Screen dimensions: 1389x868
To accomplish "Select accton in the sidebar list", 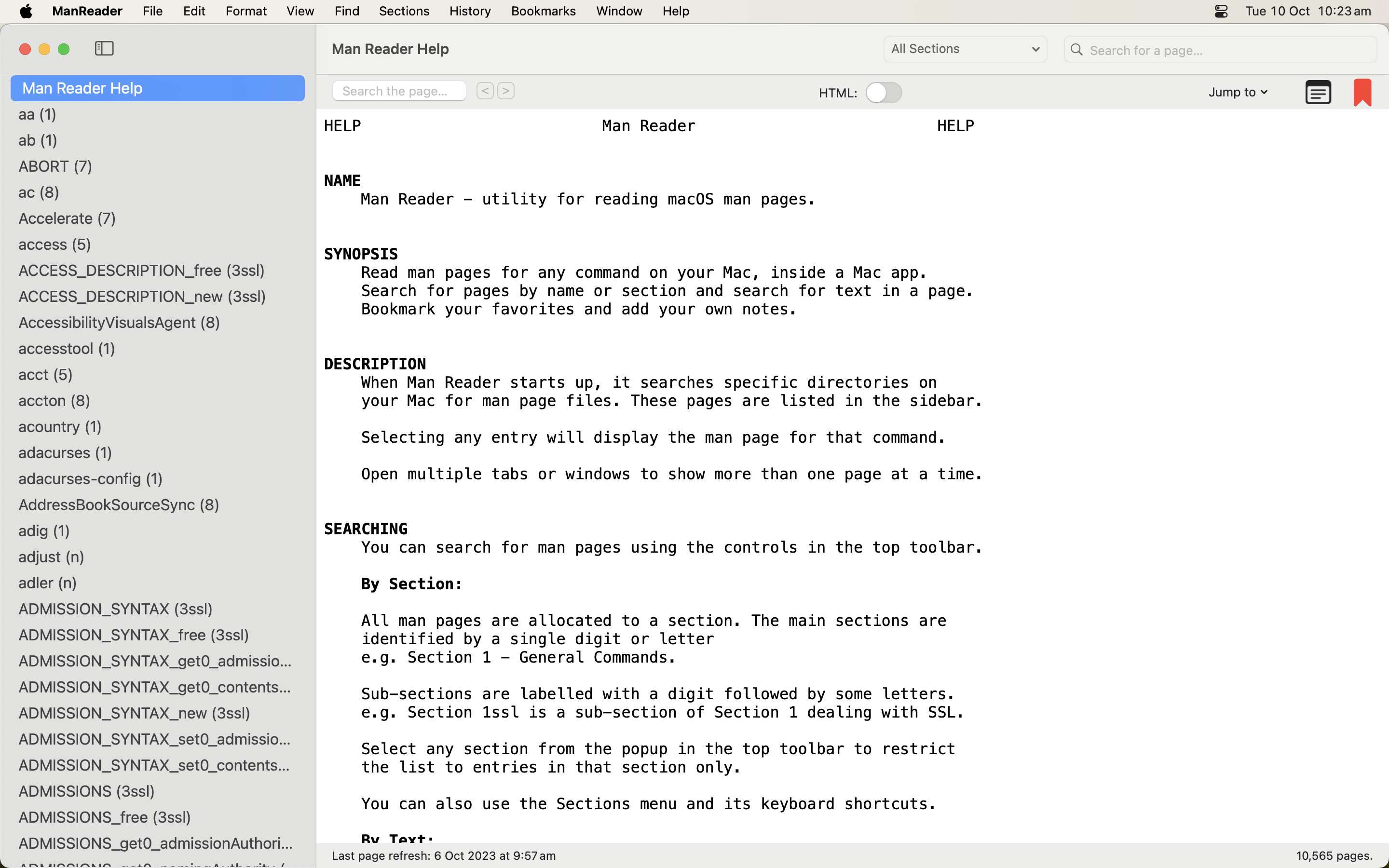I will (x=54, y=401).
